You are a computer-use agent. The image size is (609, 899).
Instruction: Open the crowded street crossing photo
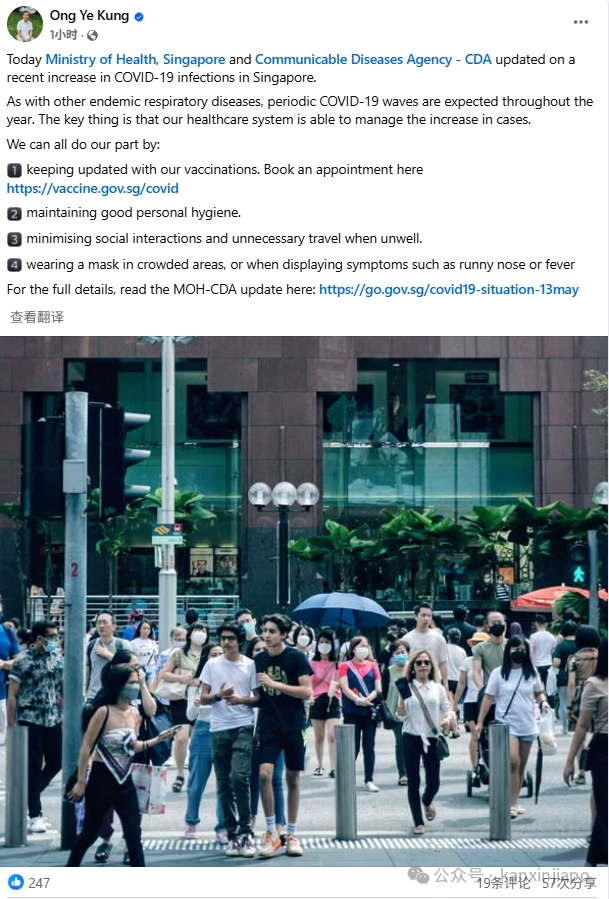point(304,601)
